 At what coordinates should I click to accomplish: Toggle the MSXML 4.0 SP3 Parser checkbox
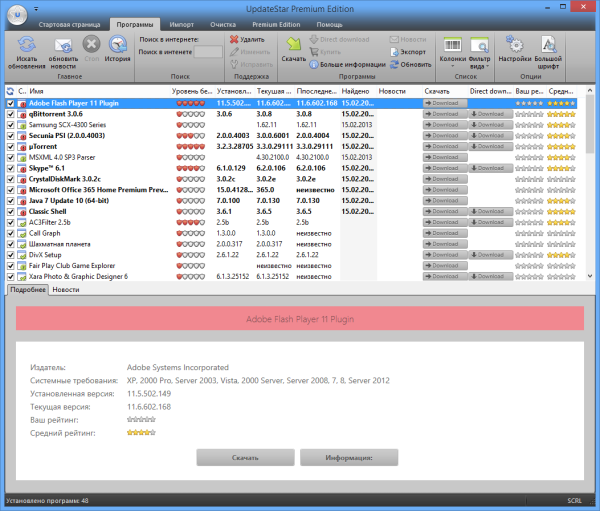pyautogui.click(x=11, y=157)
